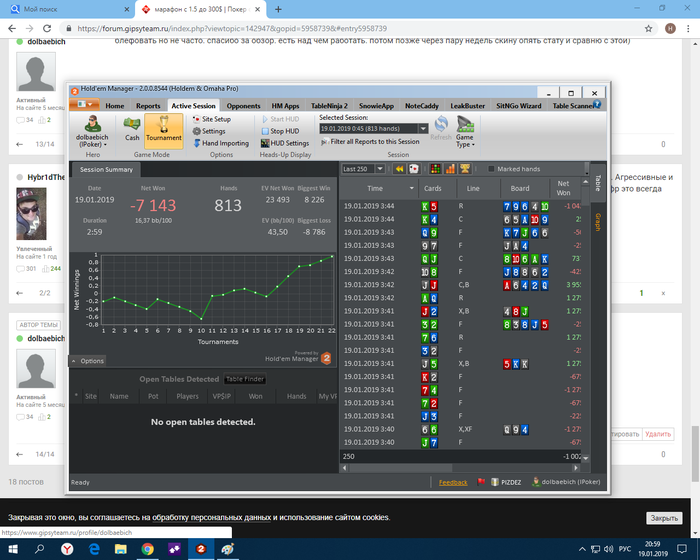Click the browser address bar
700x560 pixels.
[353, 29]
